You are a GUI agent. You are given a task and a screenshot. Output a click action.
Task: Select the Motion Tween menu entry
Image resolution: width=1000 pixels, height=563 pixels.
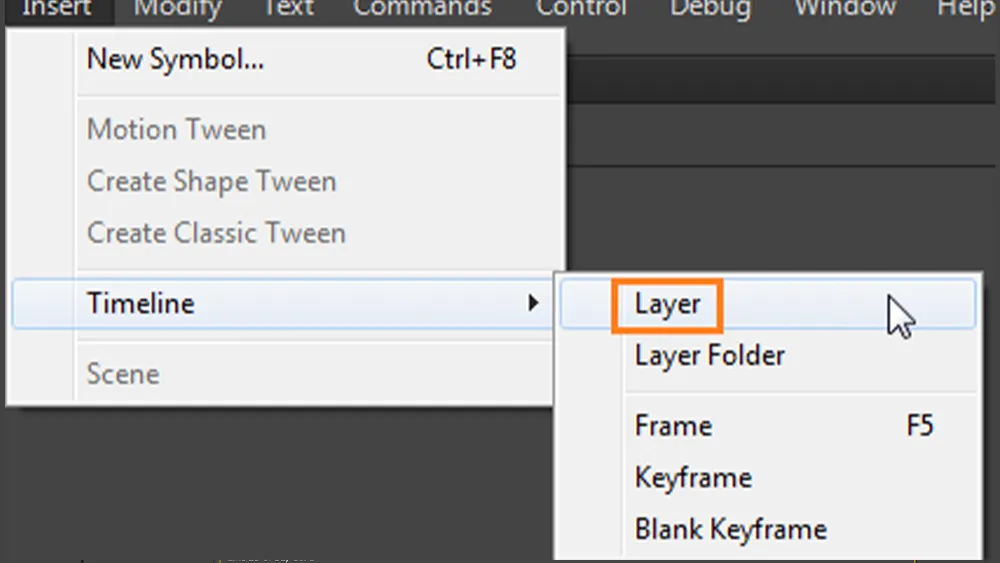pos(176,130)
